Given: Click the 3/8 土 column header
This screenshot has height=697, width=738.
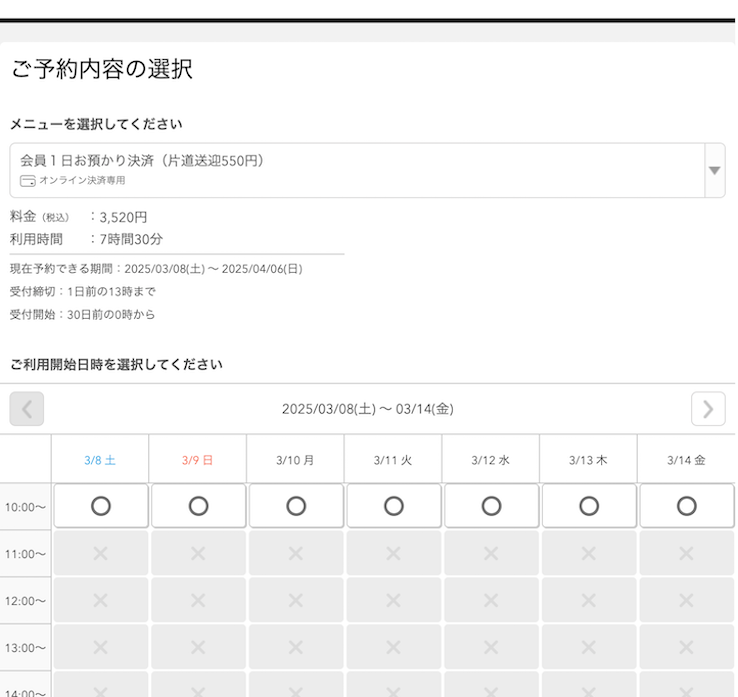Looking at the screenshot, I should tap(100, 460).
